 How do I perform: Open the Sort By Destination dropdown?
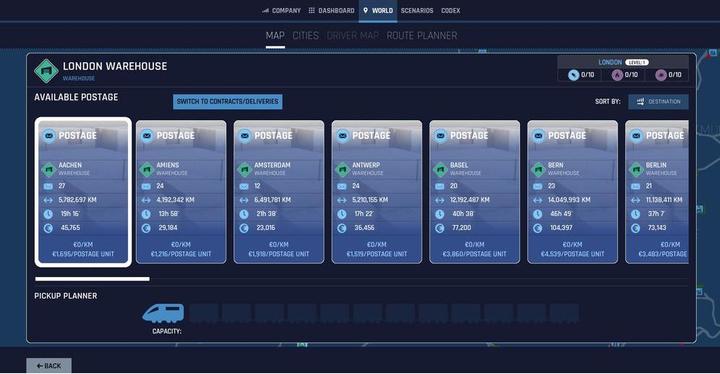pos(658,102)
